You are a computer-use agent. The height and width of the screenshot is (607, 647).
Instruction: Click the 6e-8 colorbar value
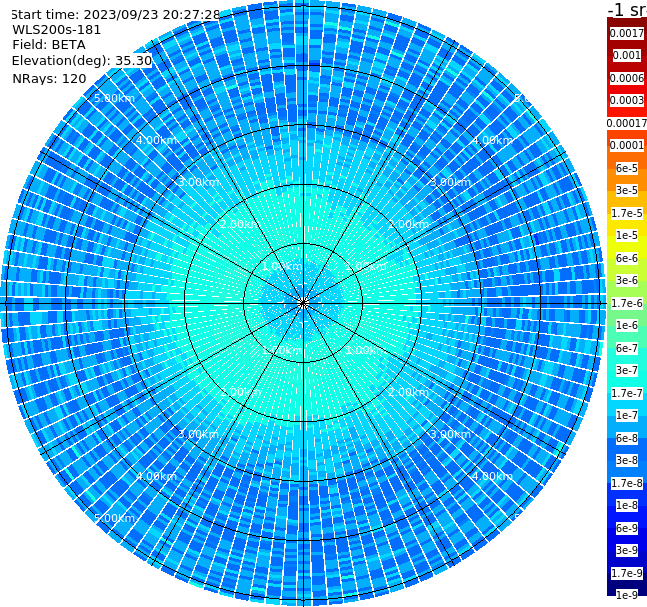(x=627, y=438)
